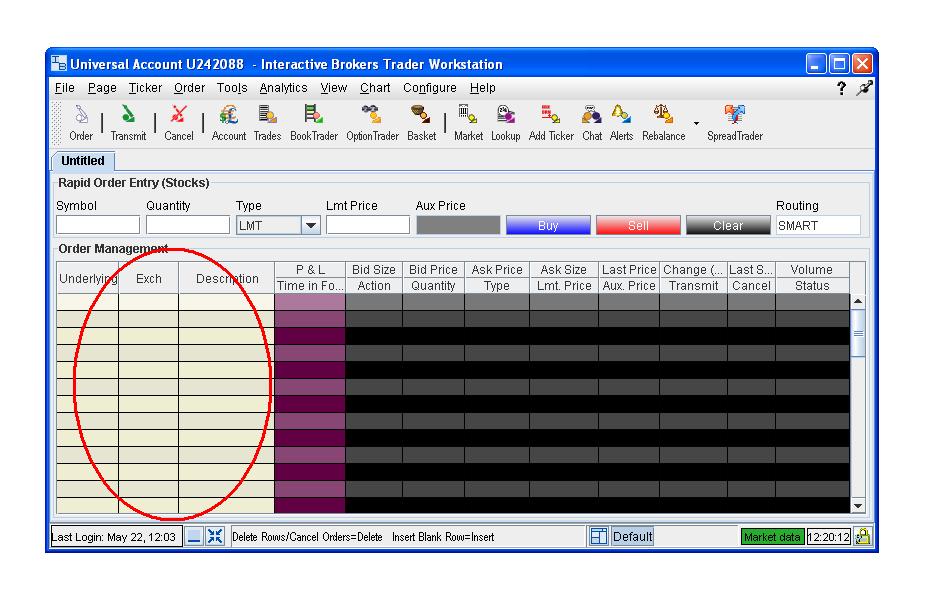This screenshot has width=939, height=614.
Task: Click the red Sell button
Action: [x=638, y=226]
